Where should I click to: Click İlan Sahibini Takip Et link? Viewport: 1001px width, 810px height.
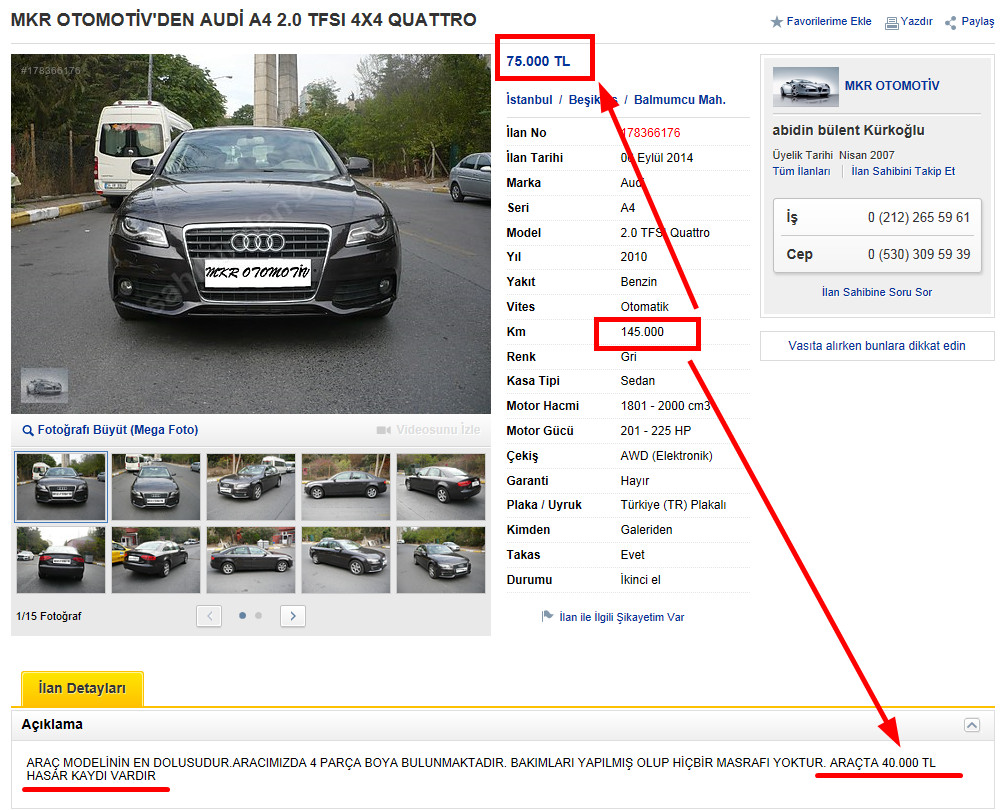(x=903, y=171)
